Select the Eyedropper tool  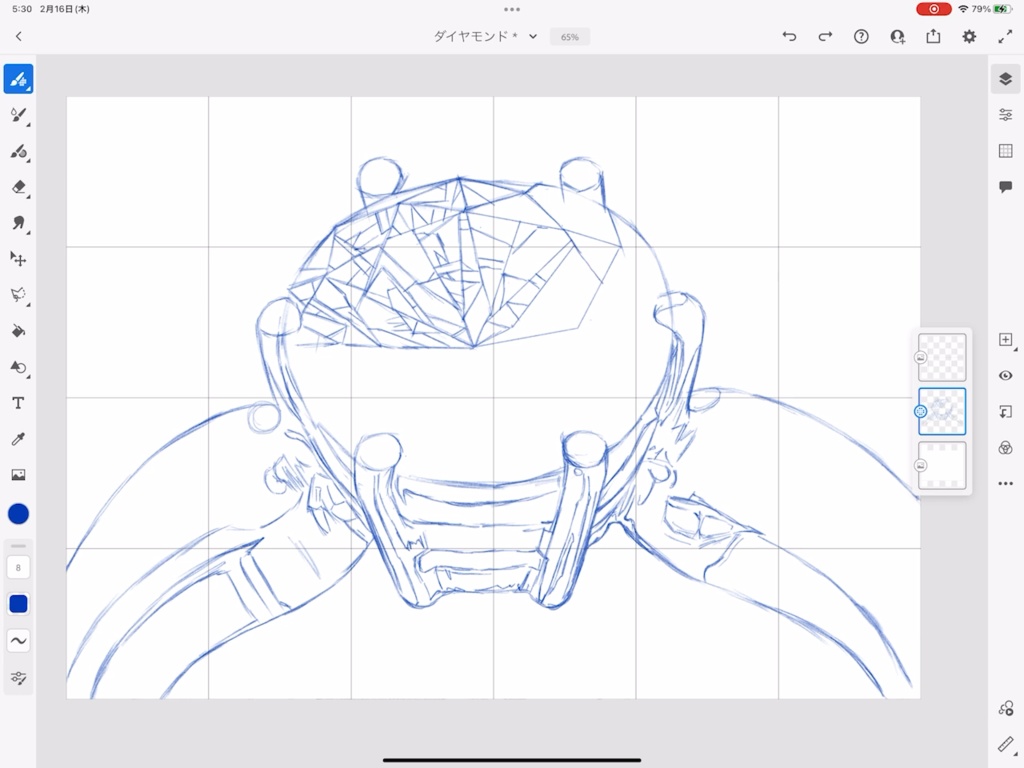(x=18, y=439)
